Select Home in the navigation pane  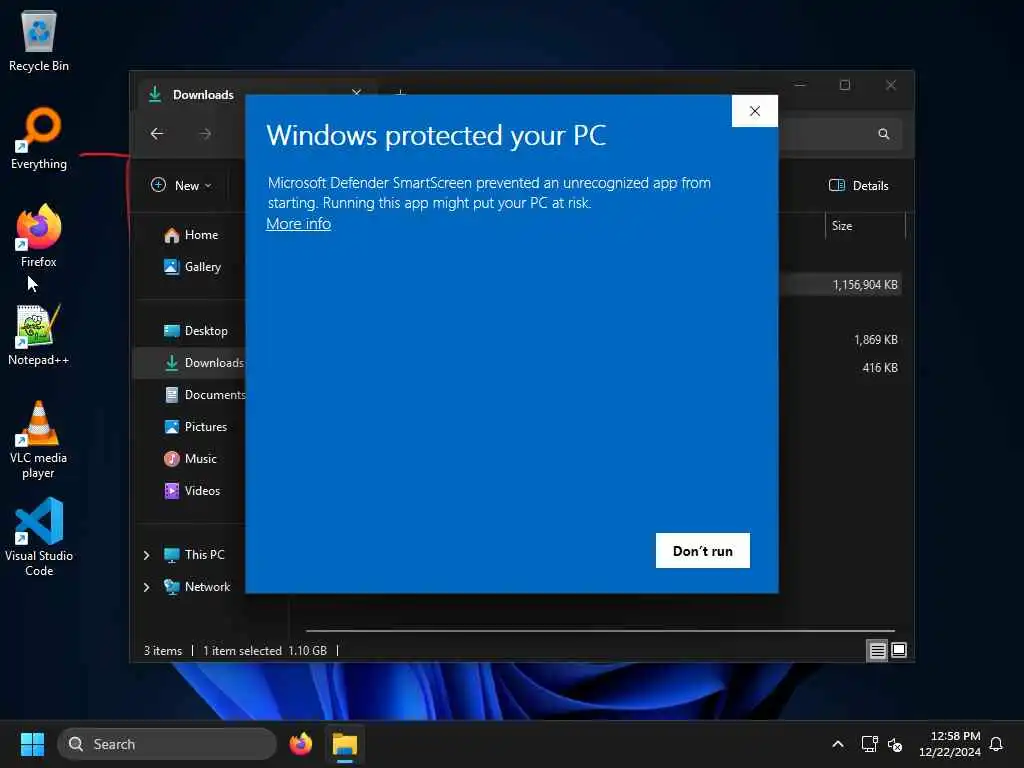click(191, 235)
